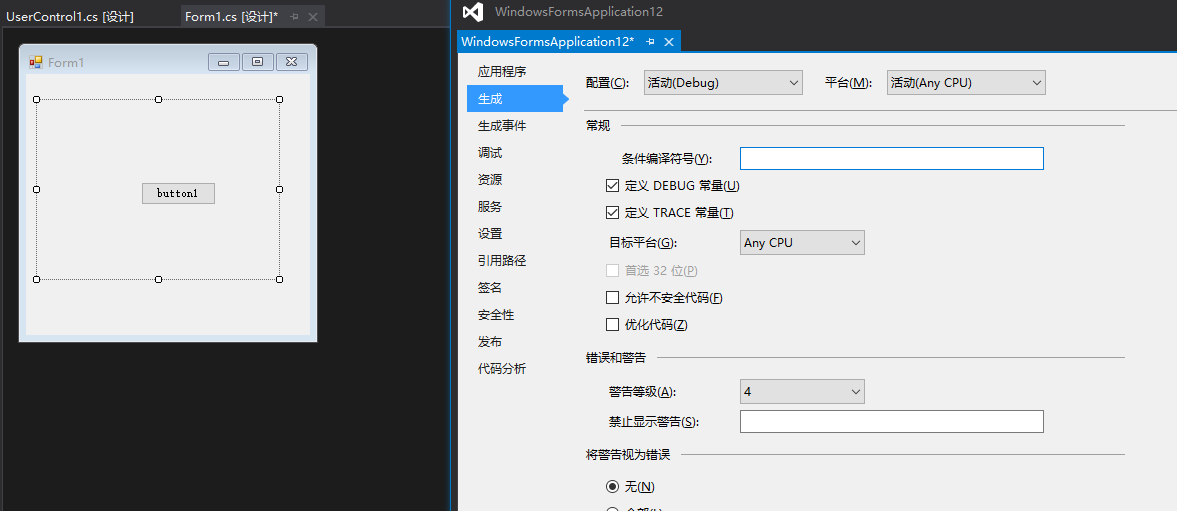The image size is (1177, 511).
Task: Switch to UserControl1.cs design tab
Action: click(x=70, y=17)
